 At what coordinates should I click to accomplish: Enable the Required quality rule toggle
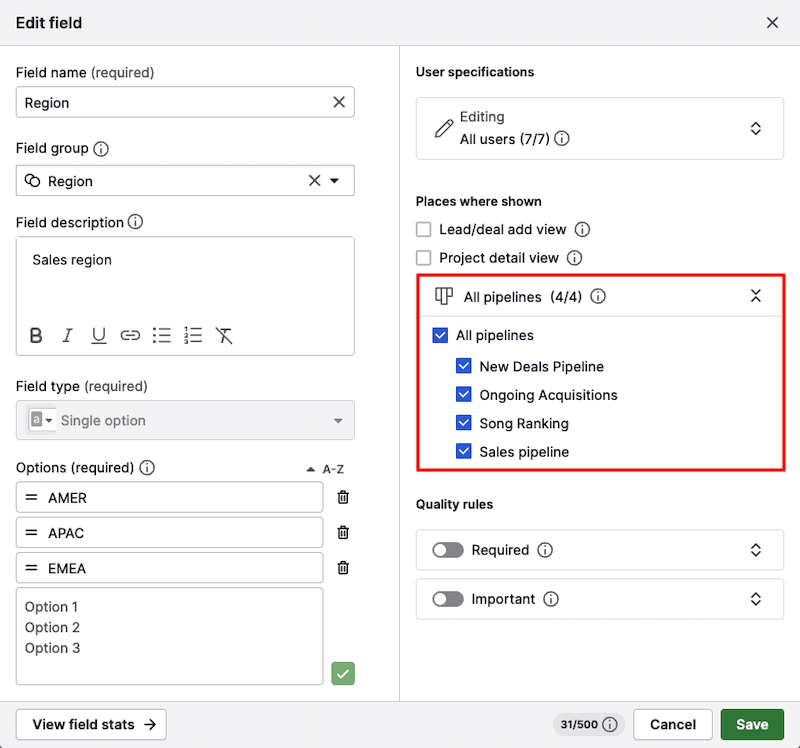[x=448, y=550]
